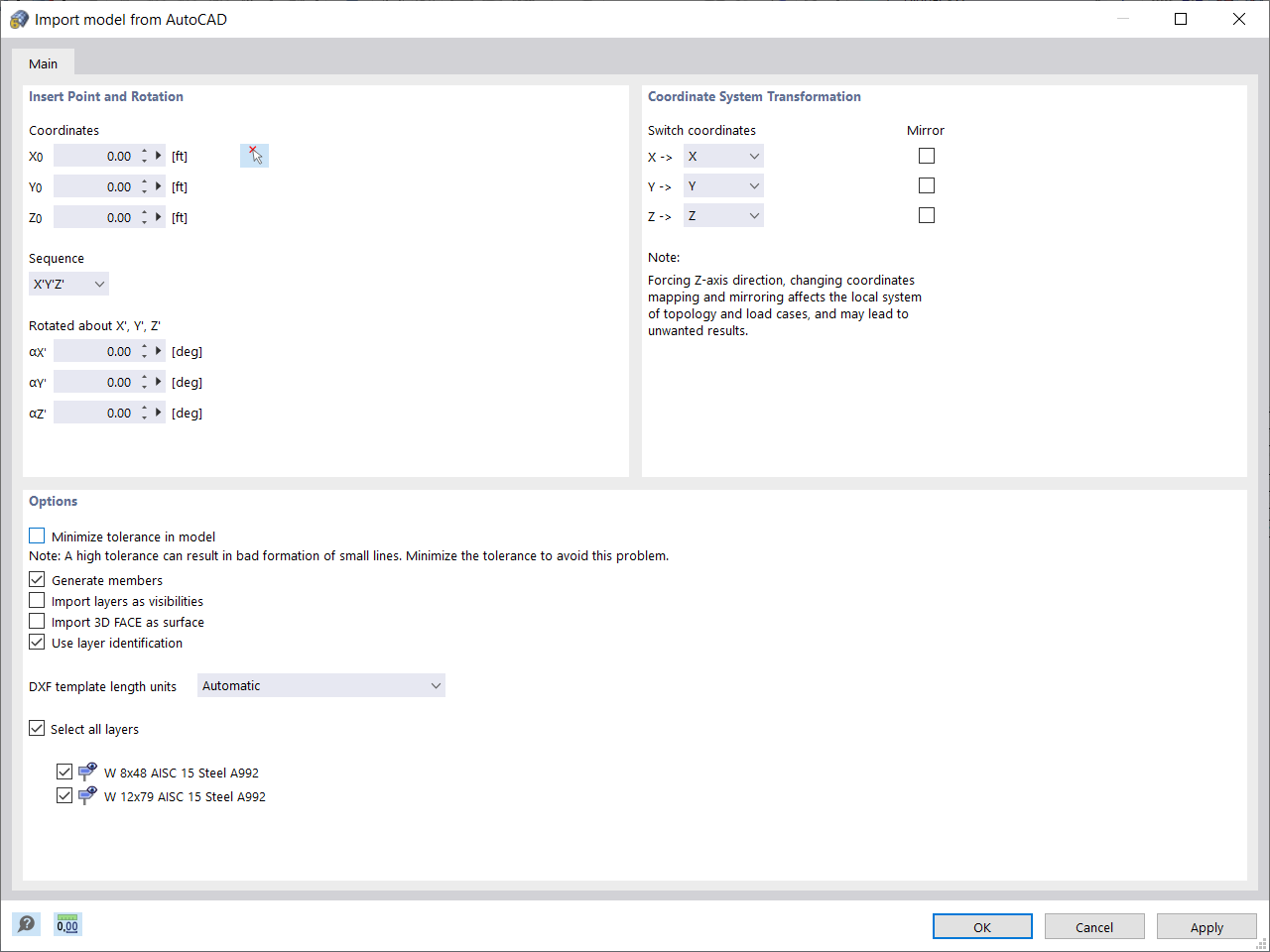Screen dimensions: 1270x952
Task: Click the arrow icon beside the αX' field
Action: point(159,351)
